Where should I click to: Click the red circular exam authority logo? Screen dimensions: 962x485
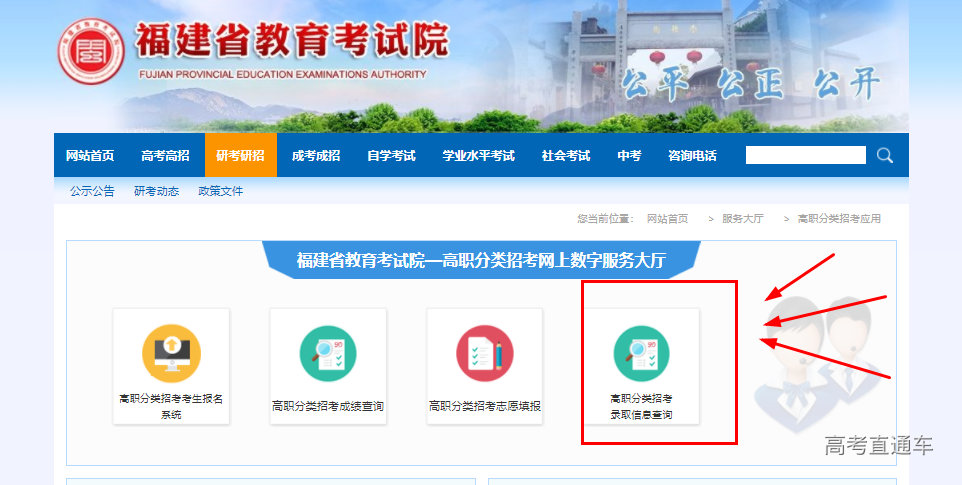pos(91,51)
